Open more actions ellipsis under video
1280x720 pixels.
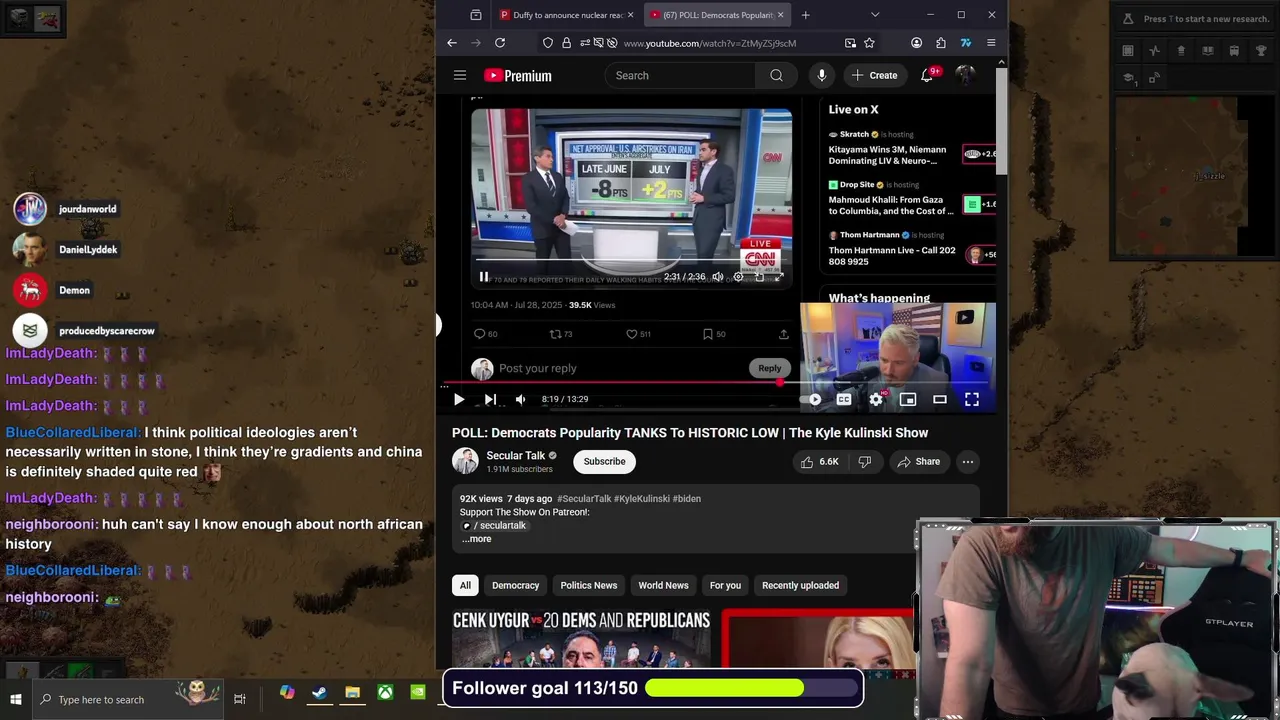coord(967,462)
